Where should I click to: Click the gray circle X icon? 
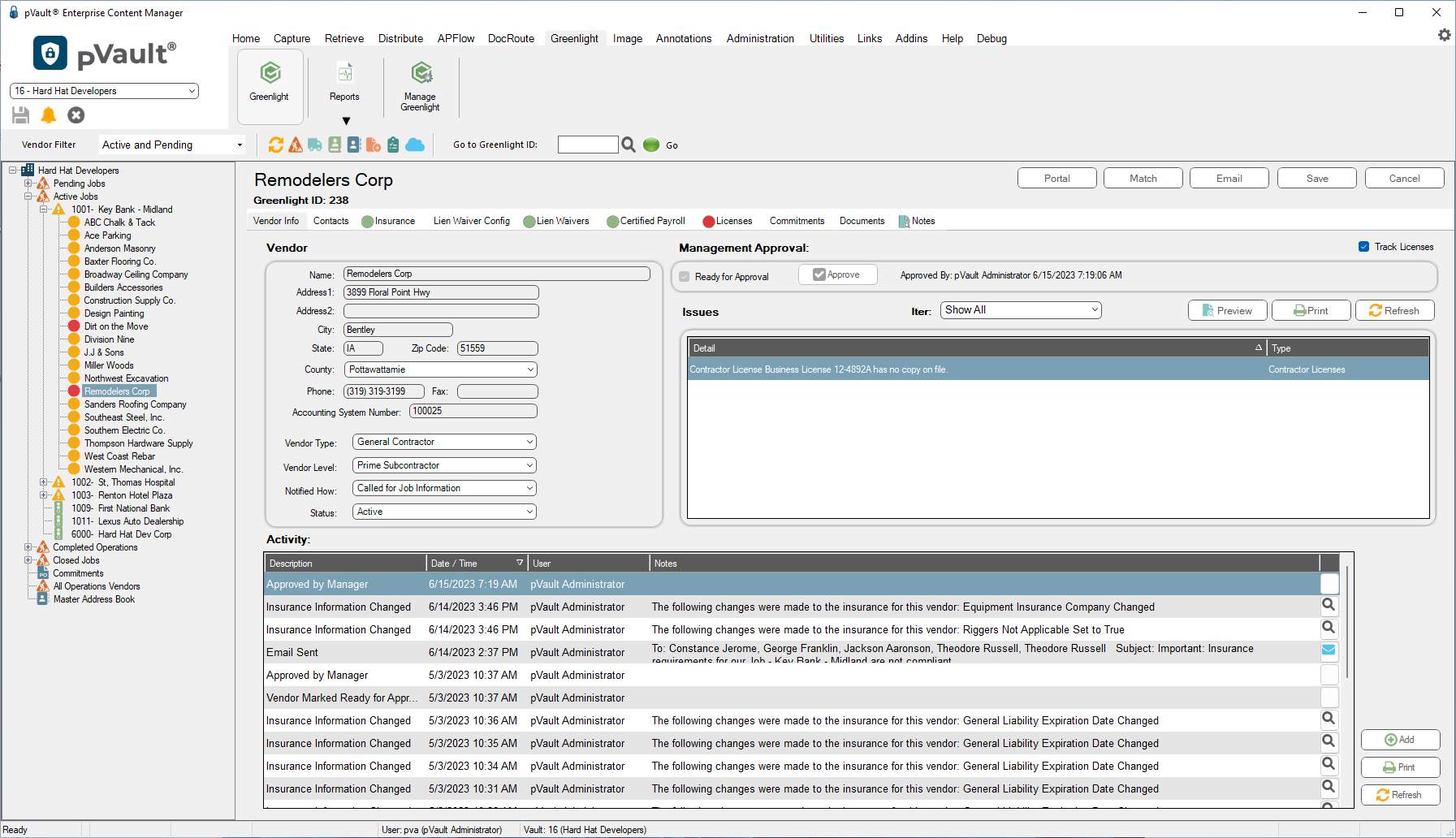(76, 115)
